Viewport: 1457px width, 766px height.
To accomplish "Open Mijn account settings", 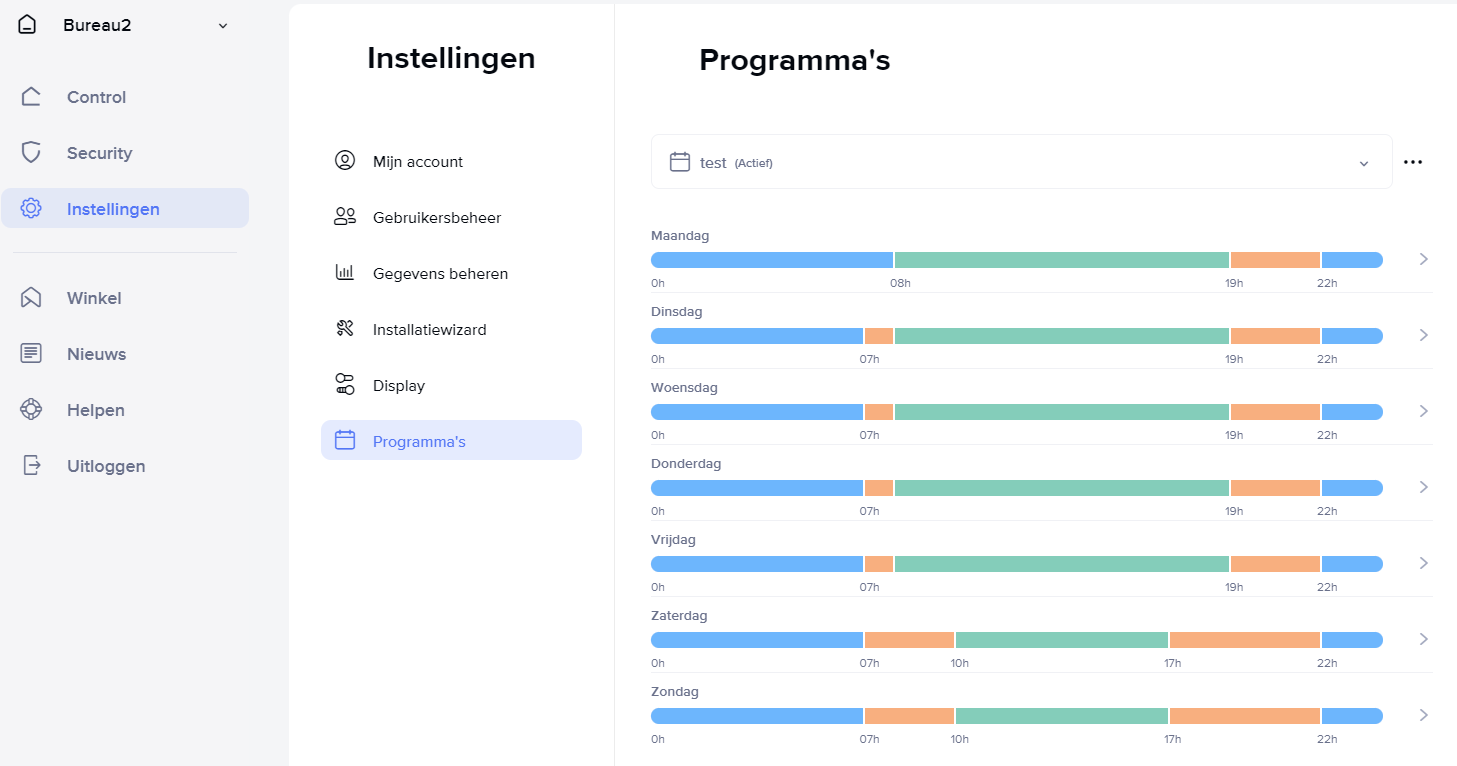I will tap(418, 162).
